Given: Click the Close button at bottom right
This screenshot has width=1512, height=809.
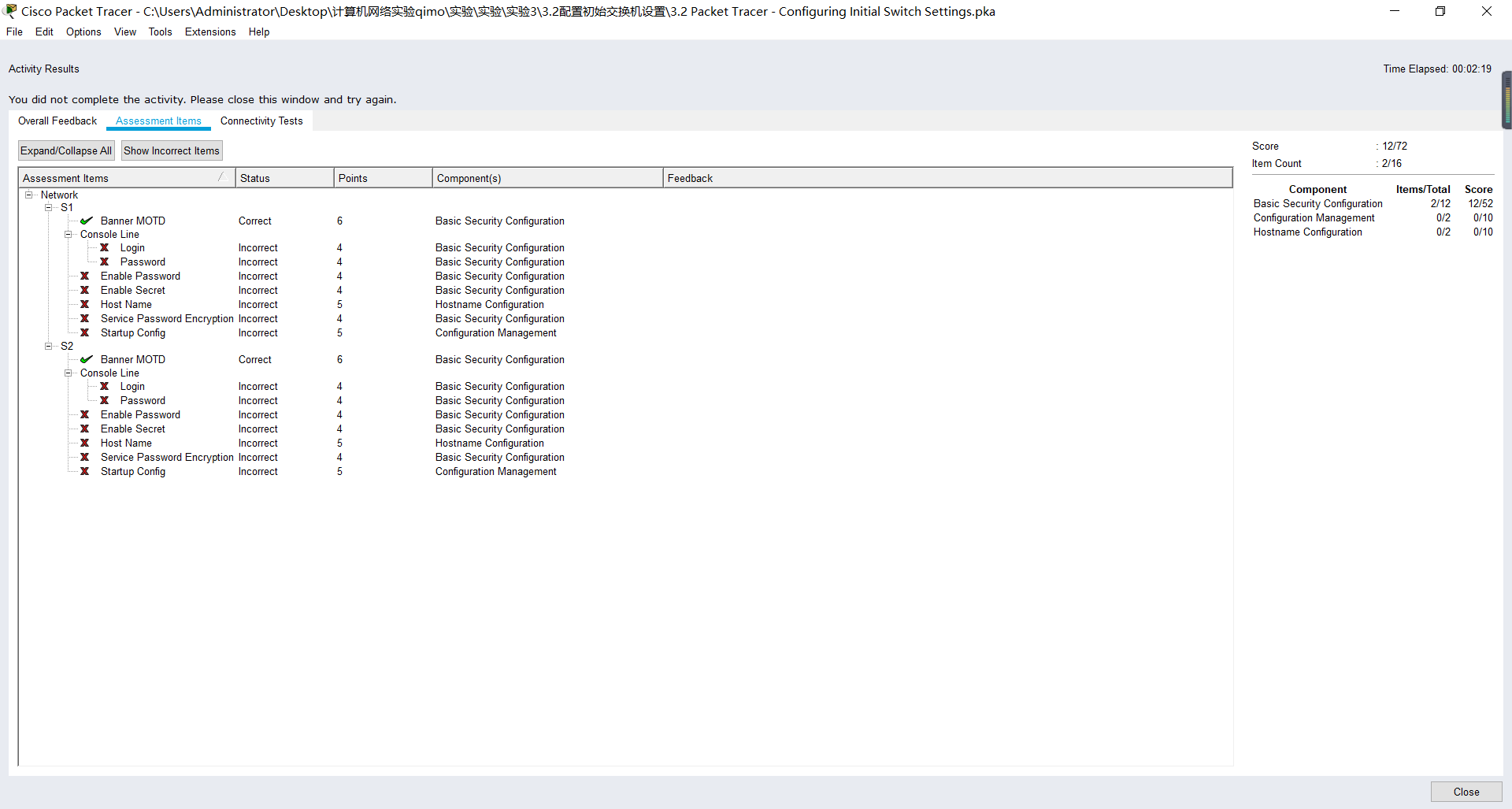Looking at the screenshot, I should 1466,792.
